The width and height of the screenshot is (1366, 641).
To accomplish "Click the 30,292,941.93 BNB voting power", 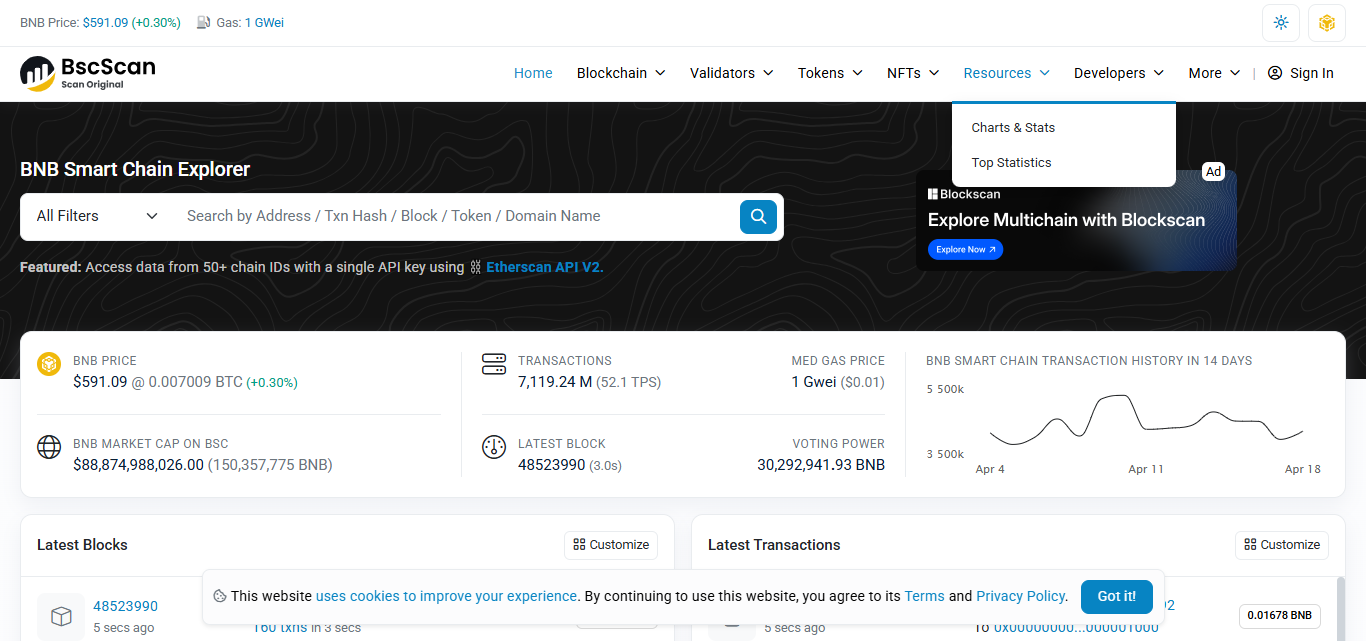I will (821, 465).
